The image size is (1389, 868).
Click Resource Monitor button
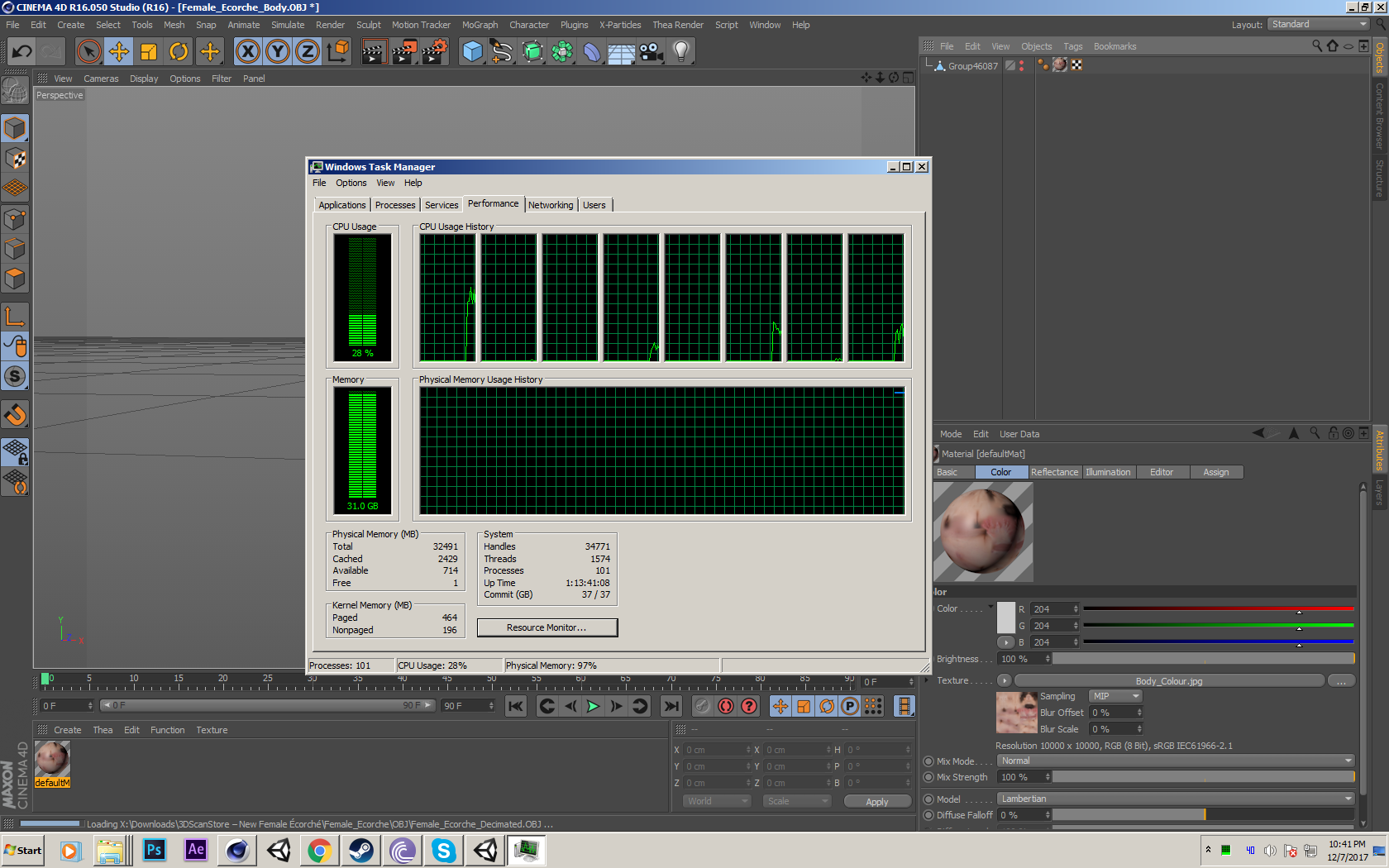[547, 627]
